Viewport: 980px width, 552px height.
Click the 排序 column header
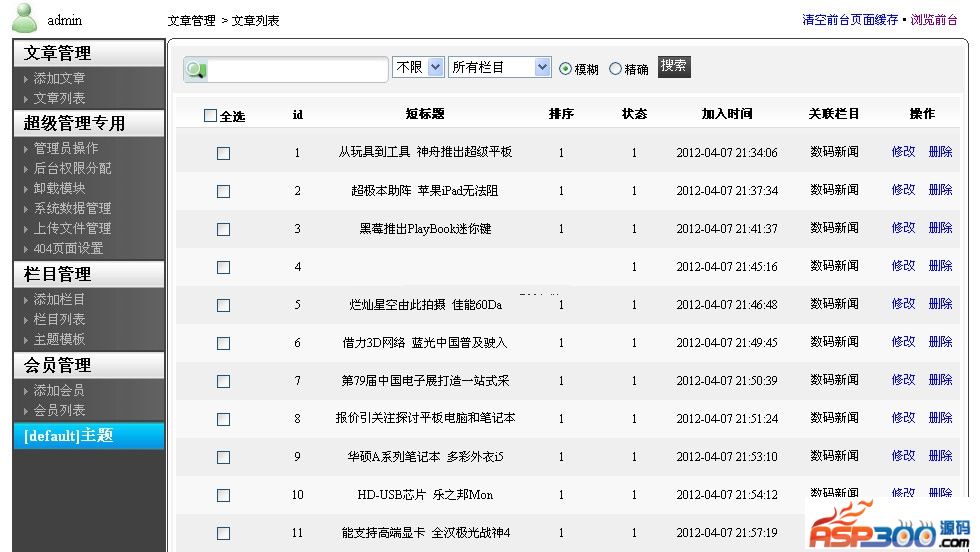pos(561,114)
